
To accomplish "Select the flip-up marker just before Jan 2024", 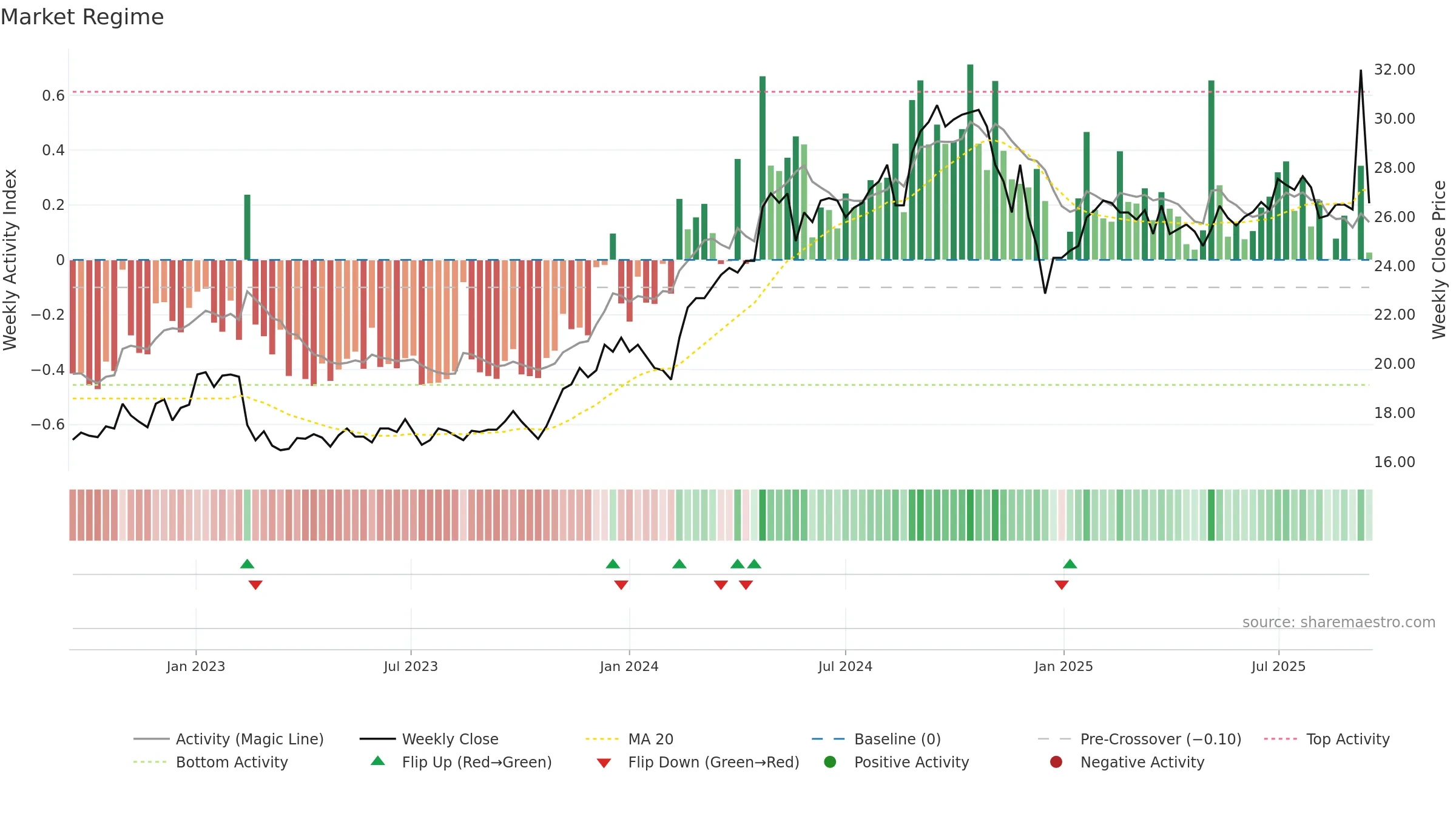I will click(613, 564).
